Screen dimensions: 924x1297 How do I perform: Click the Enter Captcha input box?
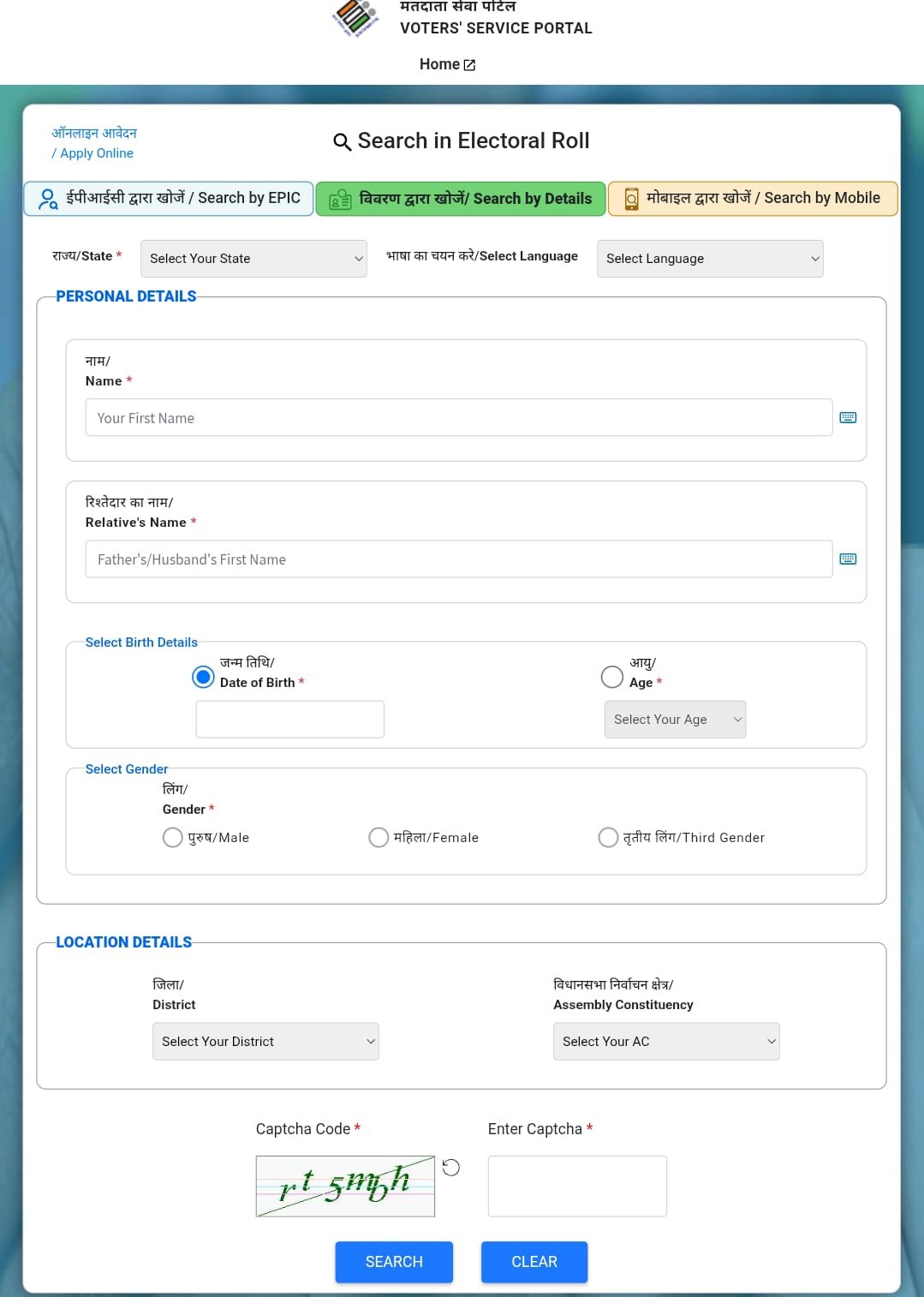pos(577,1186)
